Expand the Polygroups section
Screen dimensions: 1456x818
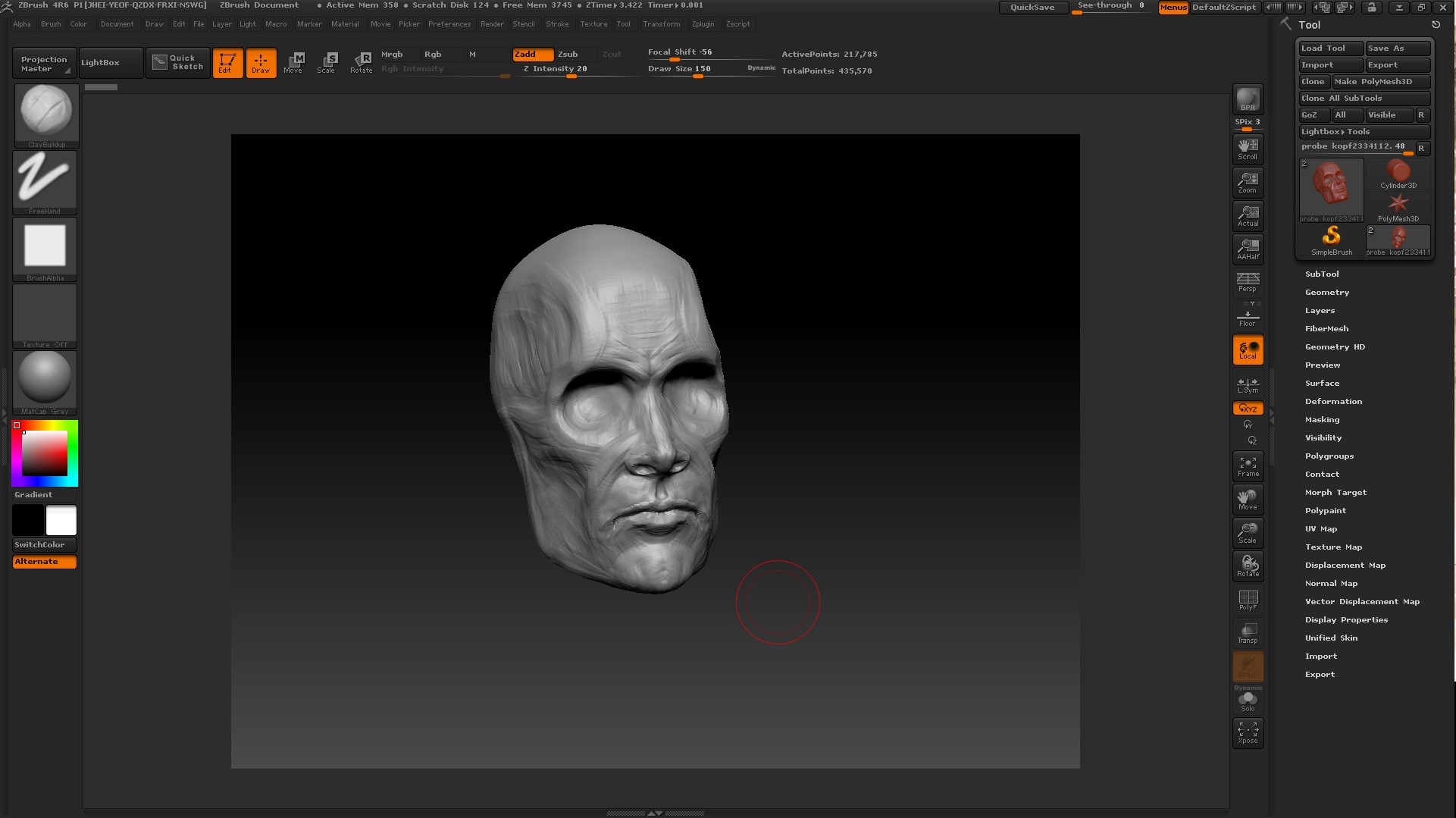1329,456
